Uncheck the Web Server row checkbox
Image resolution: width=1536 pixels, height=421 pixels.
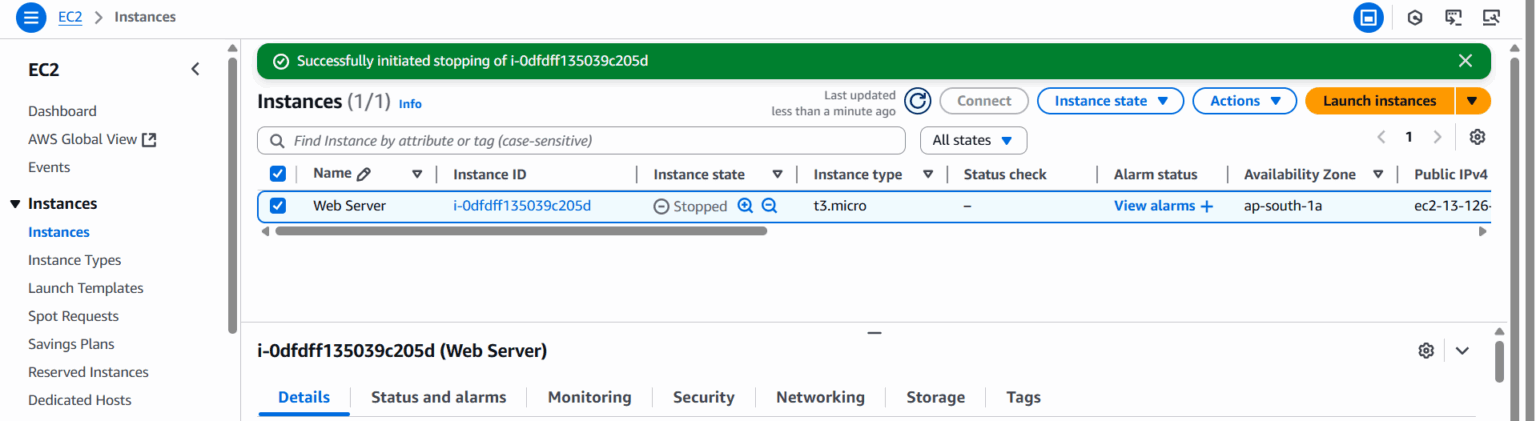coord(278,206)
